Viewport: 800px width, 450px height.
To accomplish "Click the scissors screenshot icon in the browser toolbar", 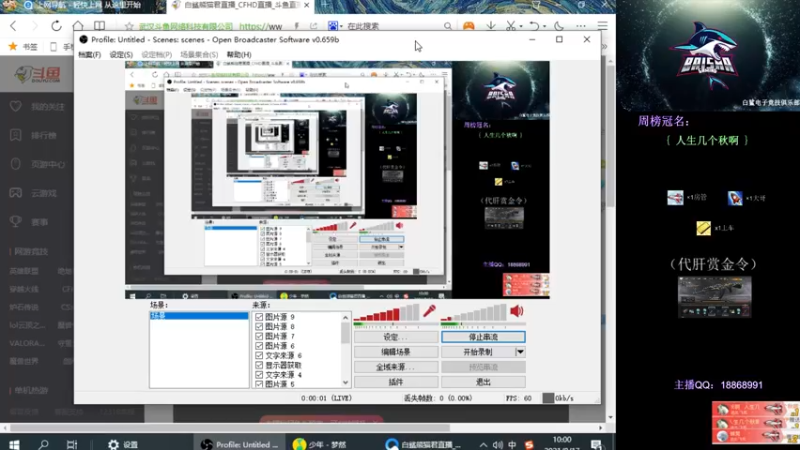I will [510, 26].
